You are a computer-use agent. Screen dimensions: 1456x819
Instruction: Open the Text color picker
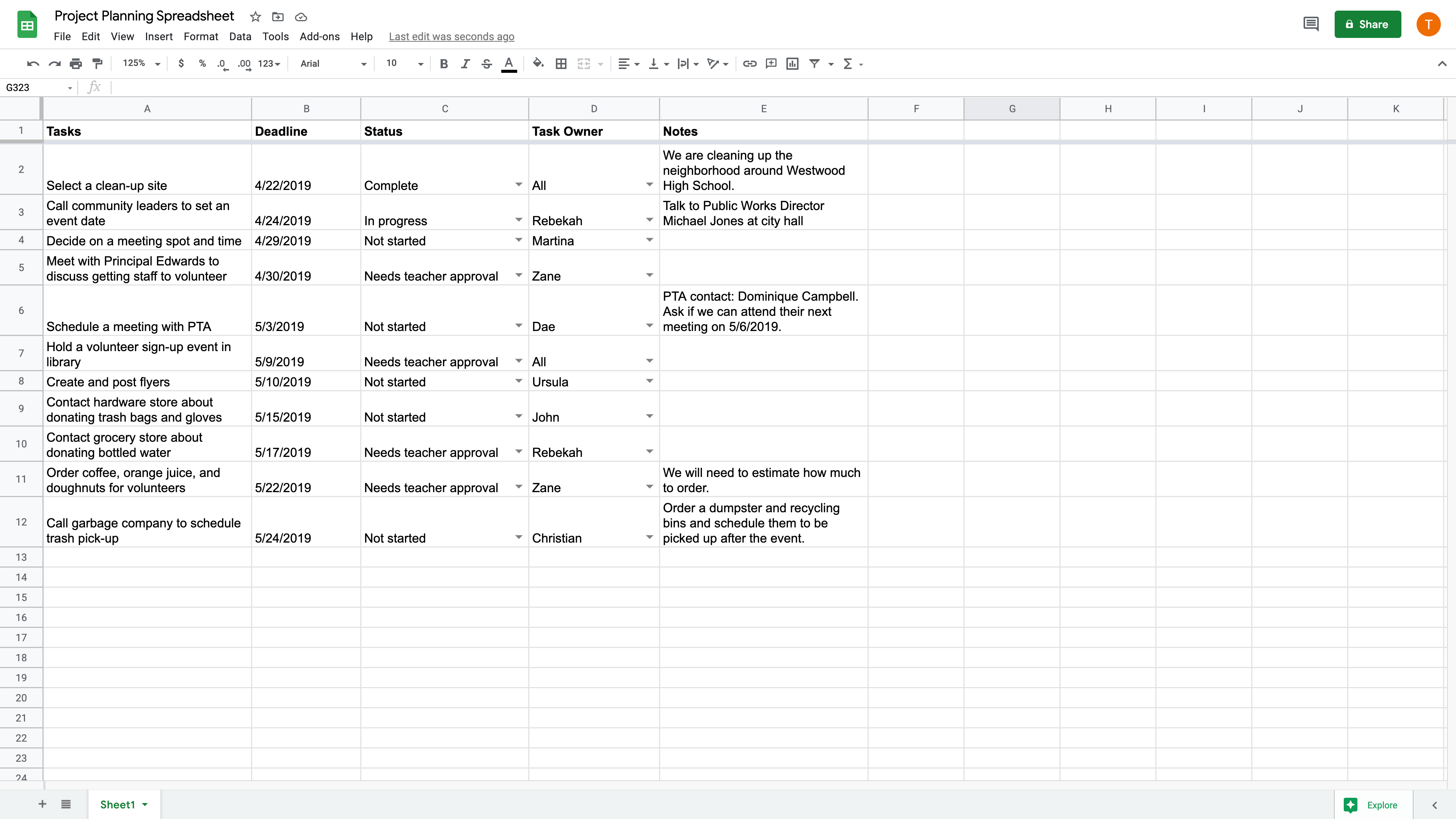point(508,63)
